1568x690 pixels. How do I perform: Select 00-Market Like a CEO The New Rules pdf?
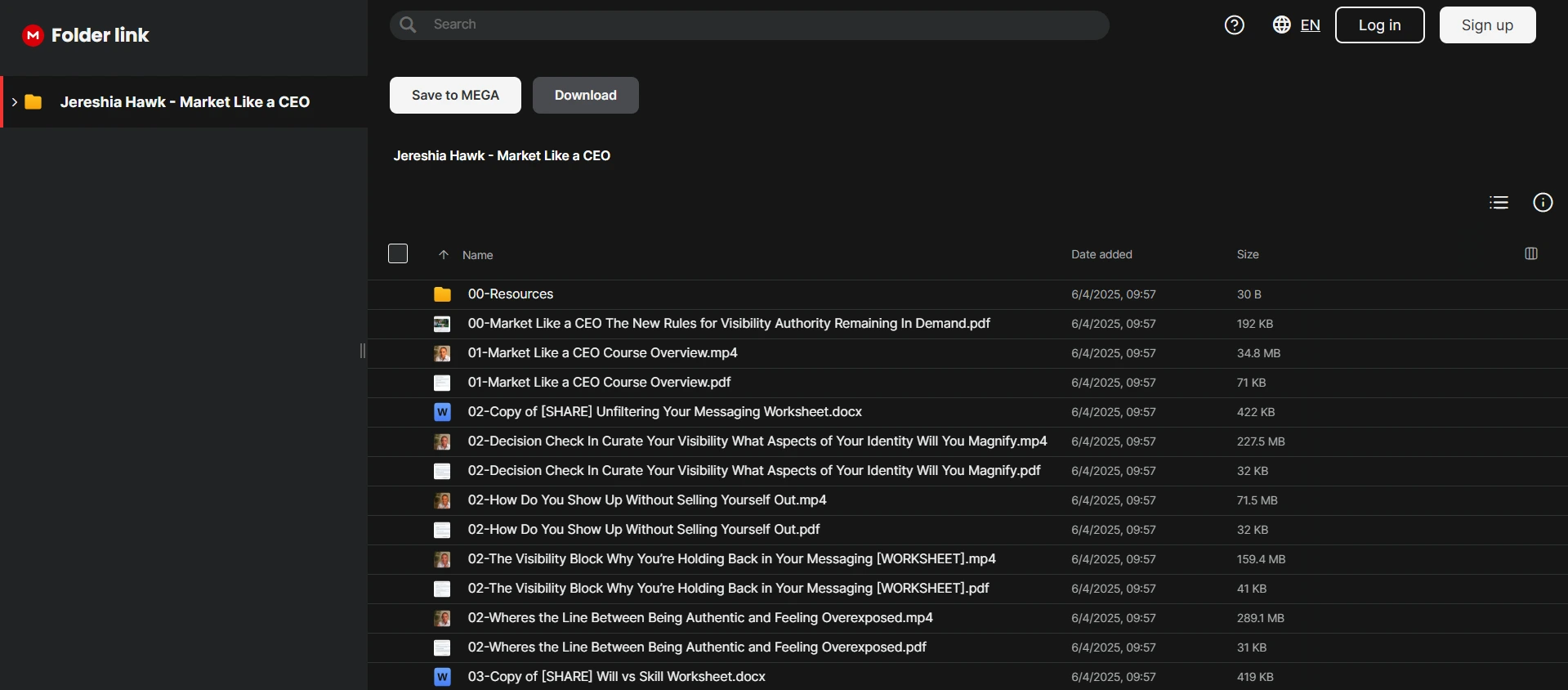point(729,324)
